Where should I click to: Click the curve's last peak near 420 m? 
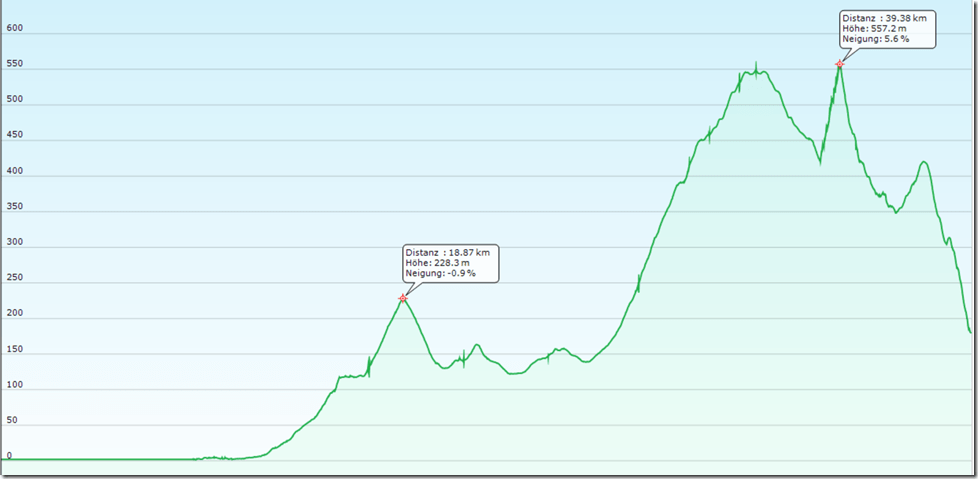pyautogui.click(x=923, y=162)
